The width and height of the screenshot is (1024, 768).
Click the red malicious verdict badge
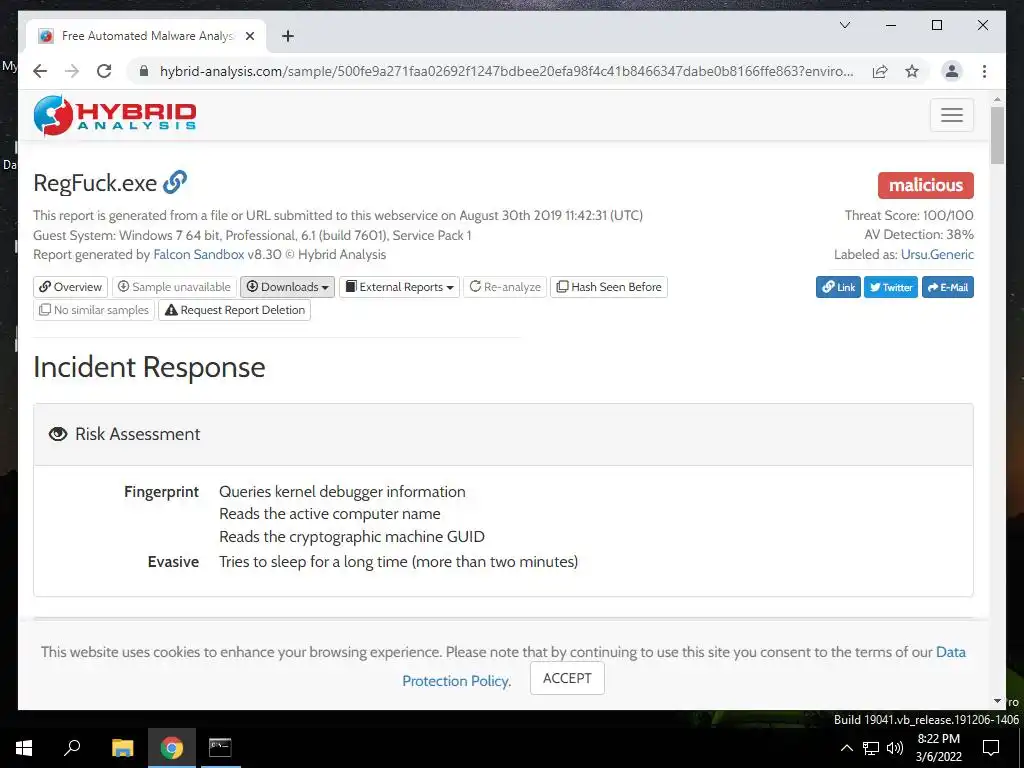pos(925,185)
